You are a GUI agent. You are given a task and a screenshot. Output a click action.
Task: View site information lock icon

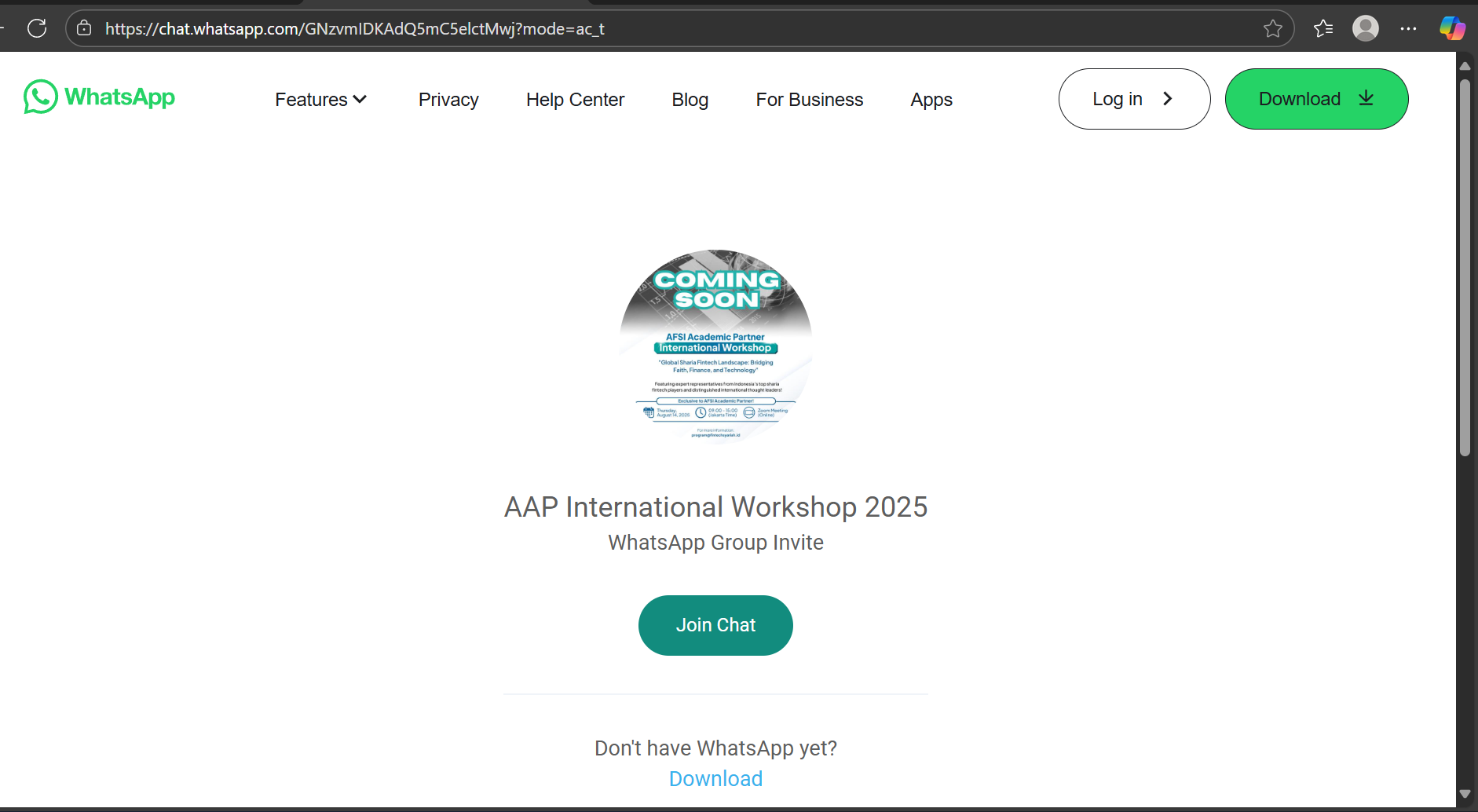(84, 29)
